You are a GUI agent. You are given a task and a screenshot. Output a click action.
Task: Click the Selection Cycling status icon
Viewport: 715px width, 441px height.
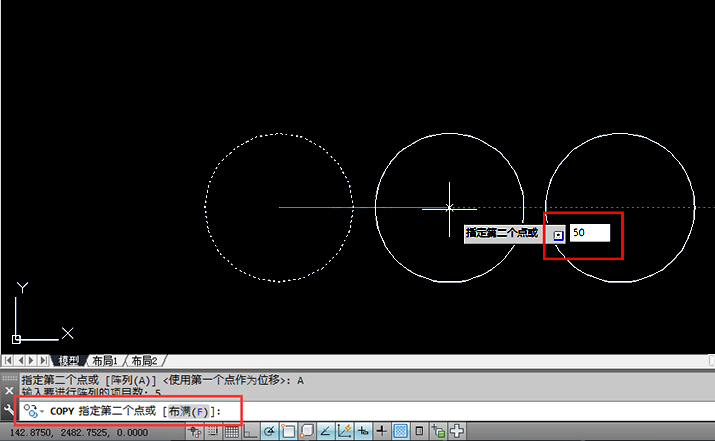coord(438,431)
